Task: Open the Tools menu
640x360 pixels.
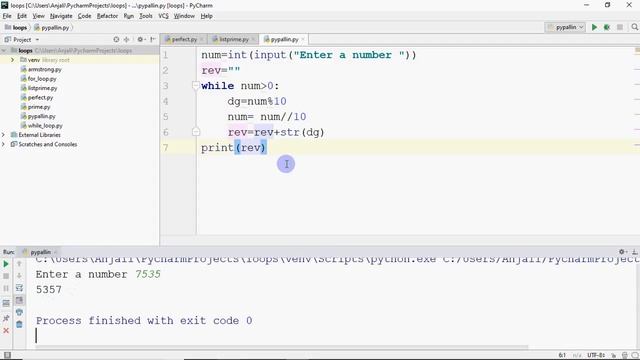Action: (146, 16)
